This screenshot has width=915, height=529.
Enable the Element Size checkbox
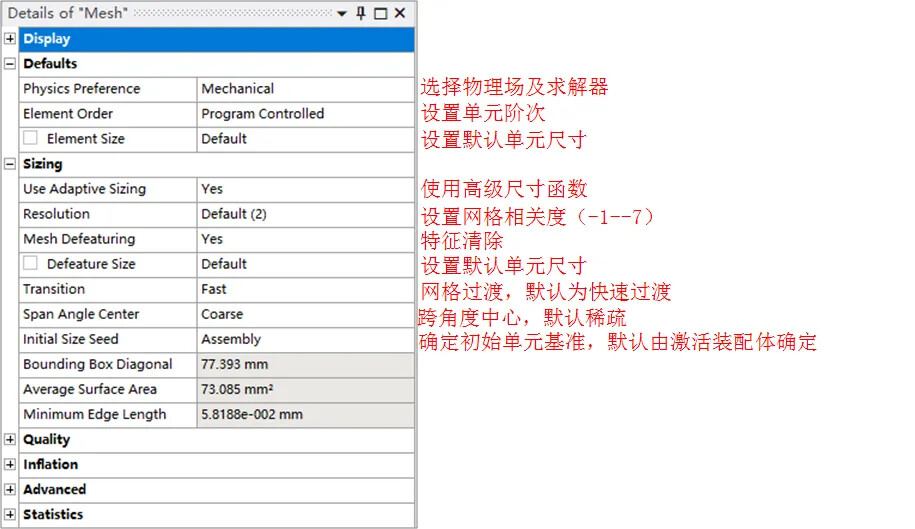31,138
